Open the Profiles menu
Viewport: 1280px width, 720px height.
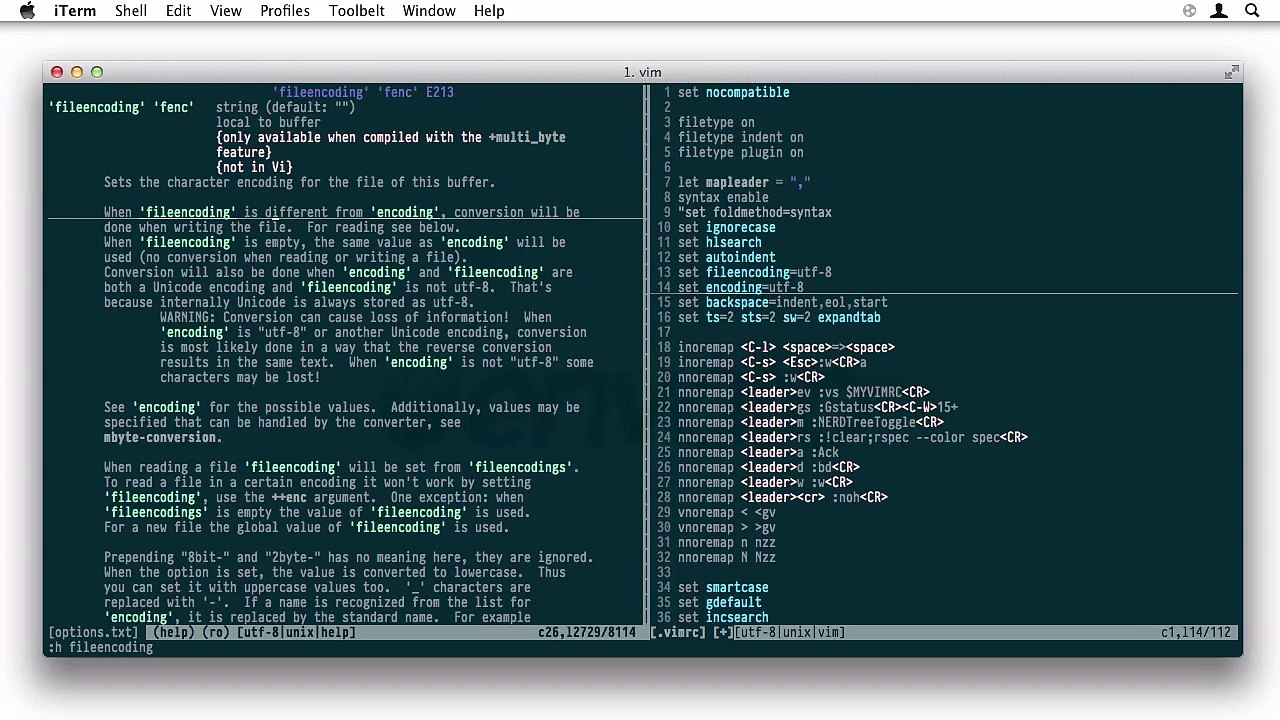[x=285, y=11]
